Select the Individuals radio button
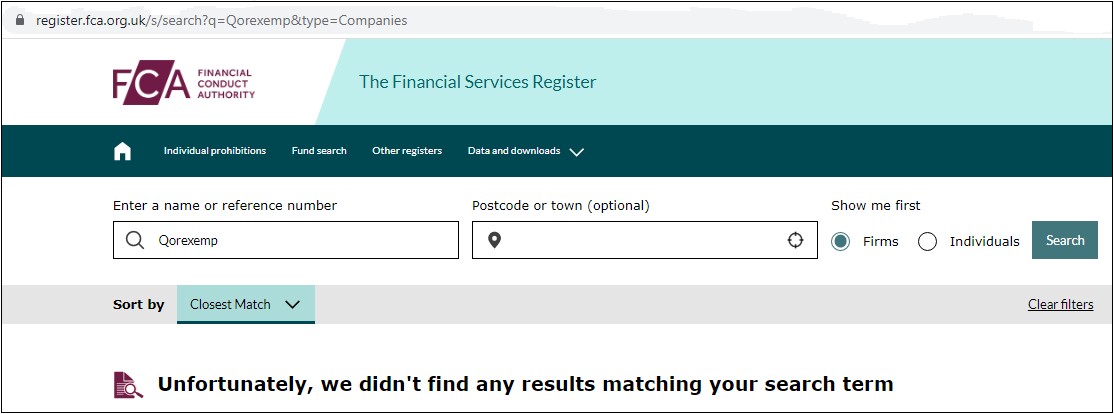The height and width of the screenshot is (414, 1114). click(927, 241)
